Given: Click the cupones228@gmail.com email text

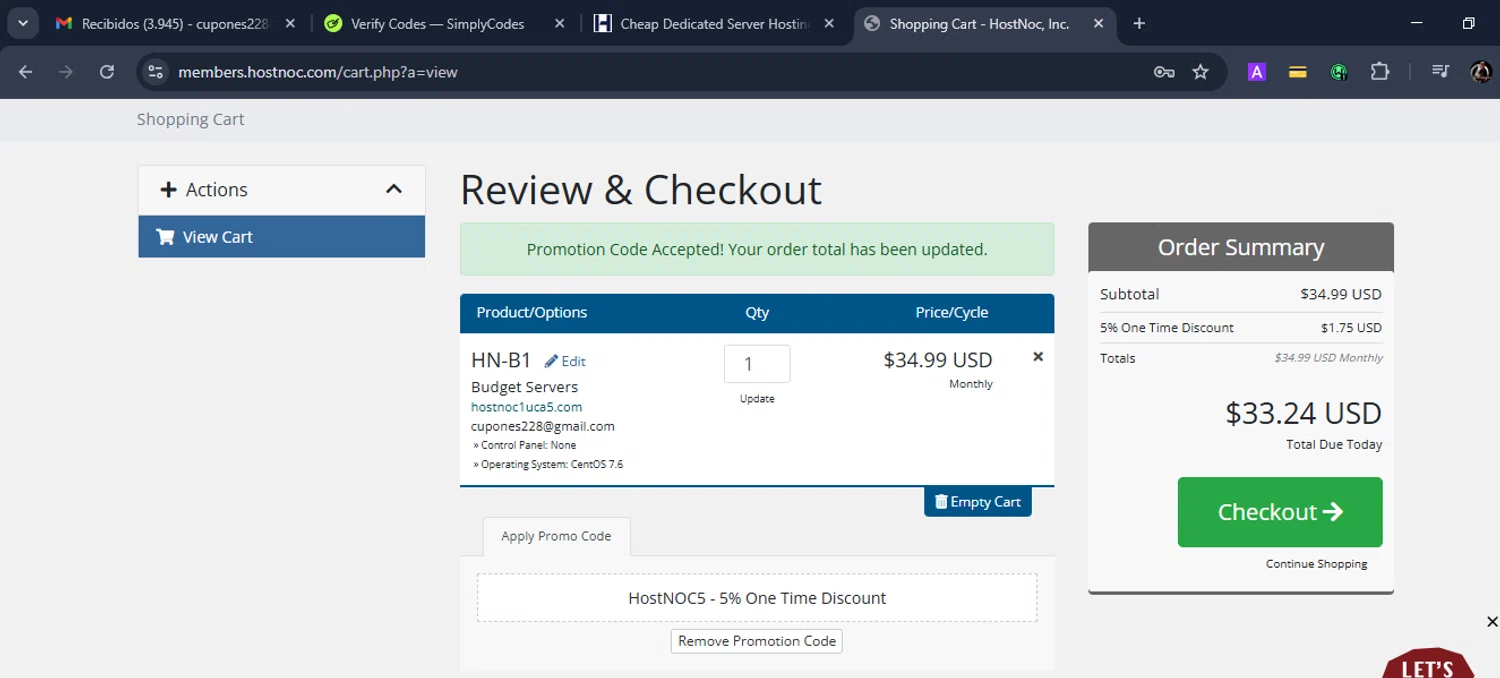Looking at the screenshot, I should [x=543, y=426].
